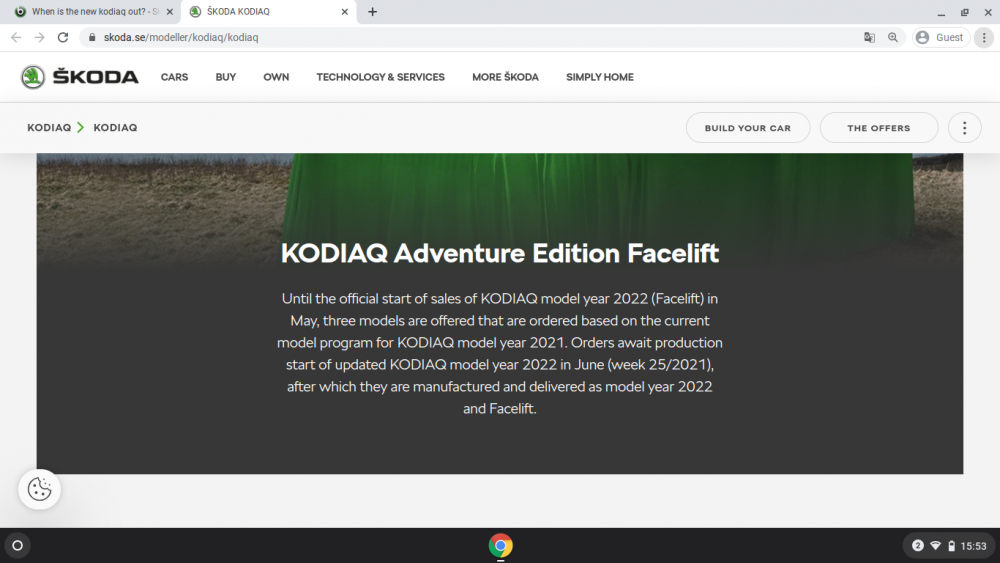Open the OWN menu

tap(276, 77)
